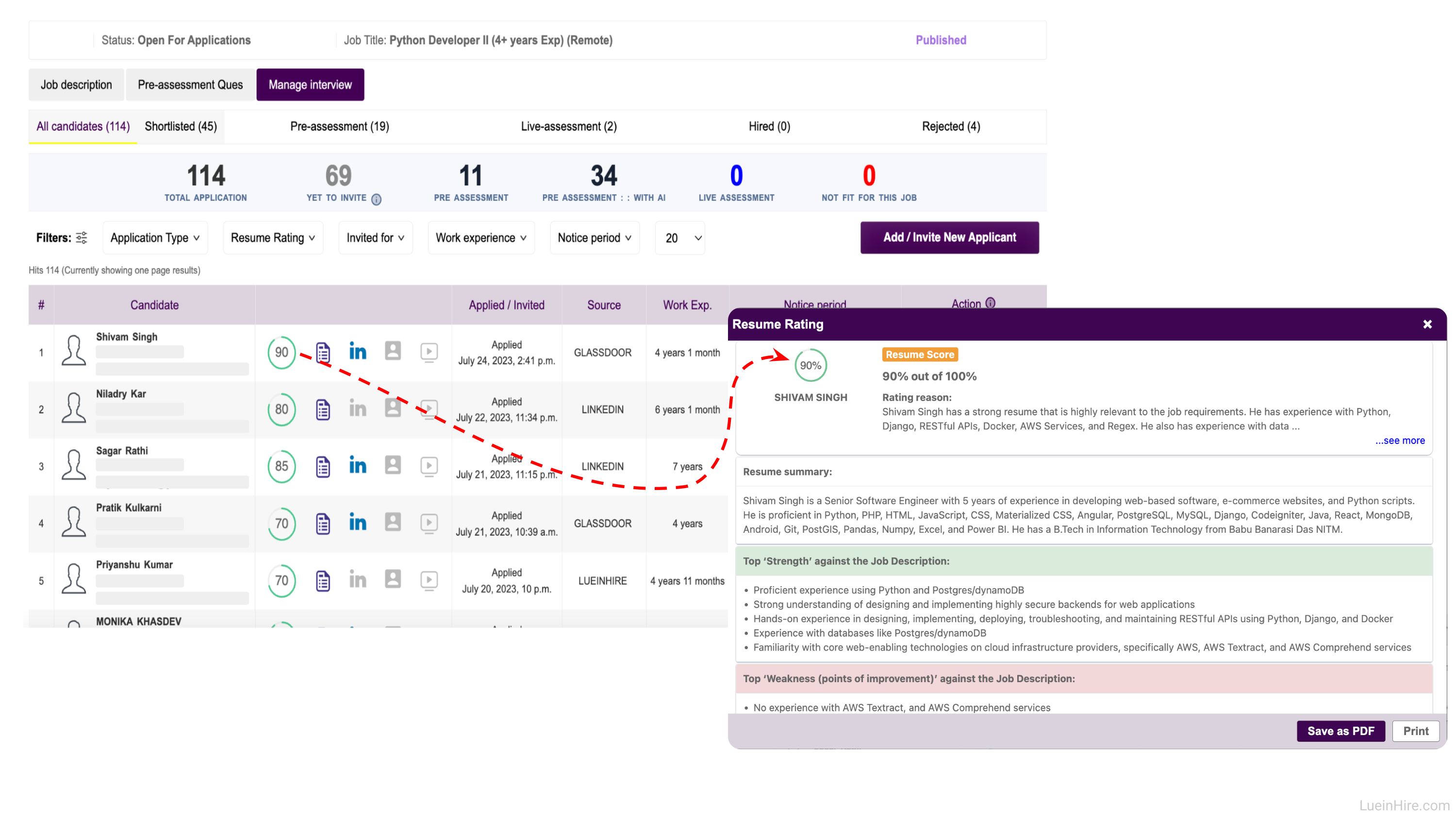The width and height of the screenshot is (1456, 819).
Task: Click the see more link
Action: tap(1400, 440)
